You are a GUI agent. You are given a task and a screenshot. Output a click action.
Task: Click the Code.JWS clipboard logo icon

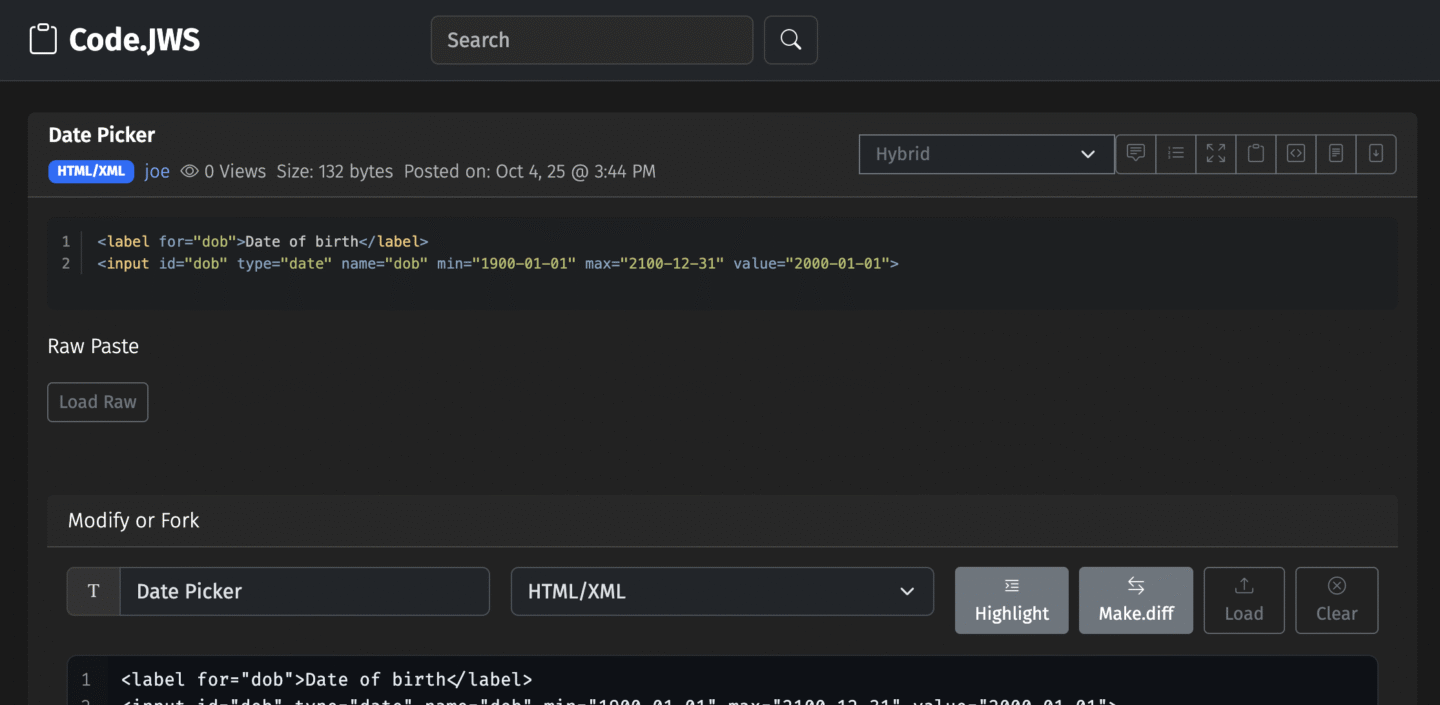tap(43, 40)
